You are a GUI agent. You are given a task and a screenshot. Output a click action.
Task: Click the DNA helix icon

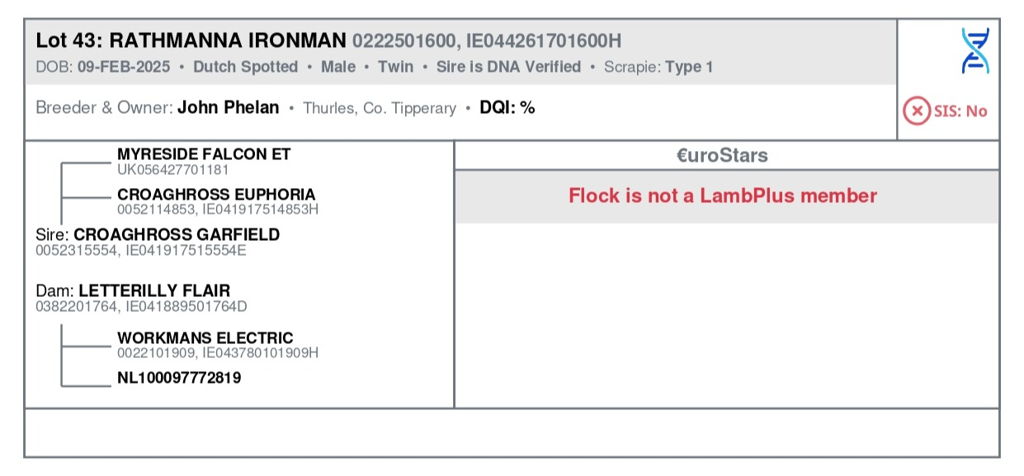[x=975, y=50]
